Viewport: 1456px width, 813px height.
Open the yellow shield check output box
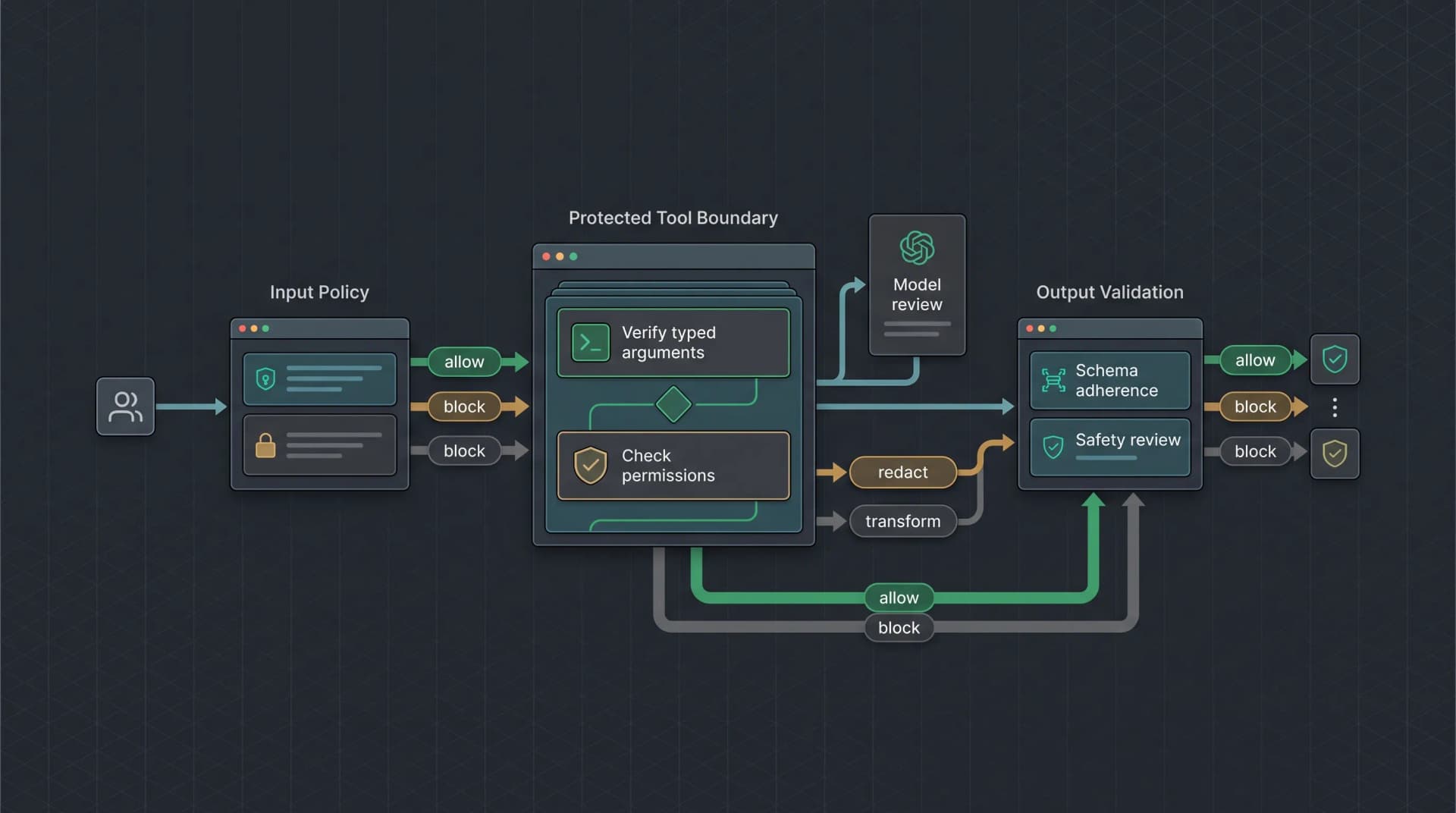point(1335,454)
